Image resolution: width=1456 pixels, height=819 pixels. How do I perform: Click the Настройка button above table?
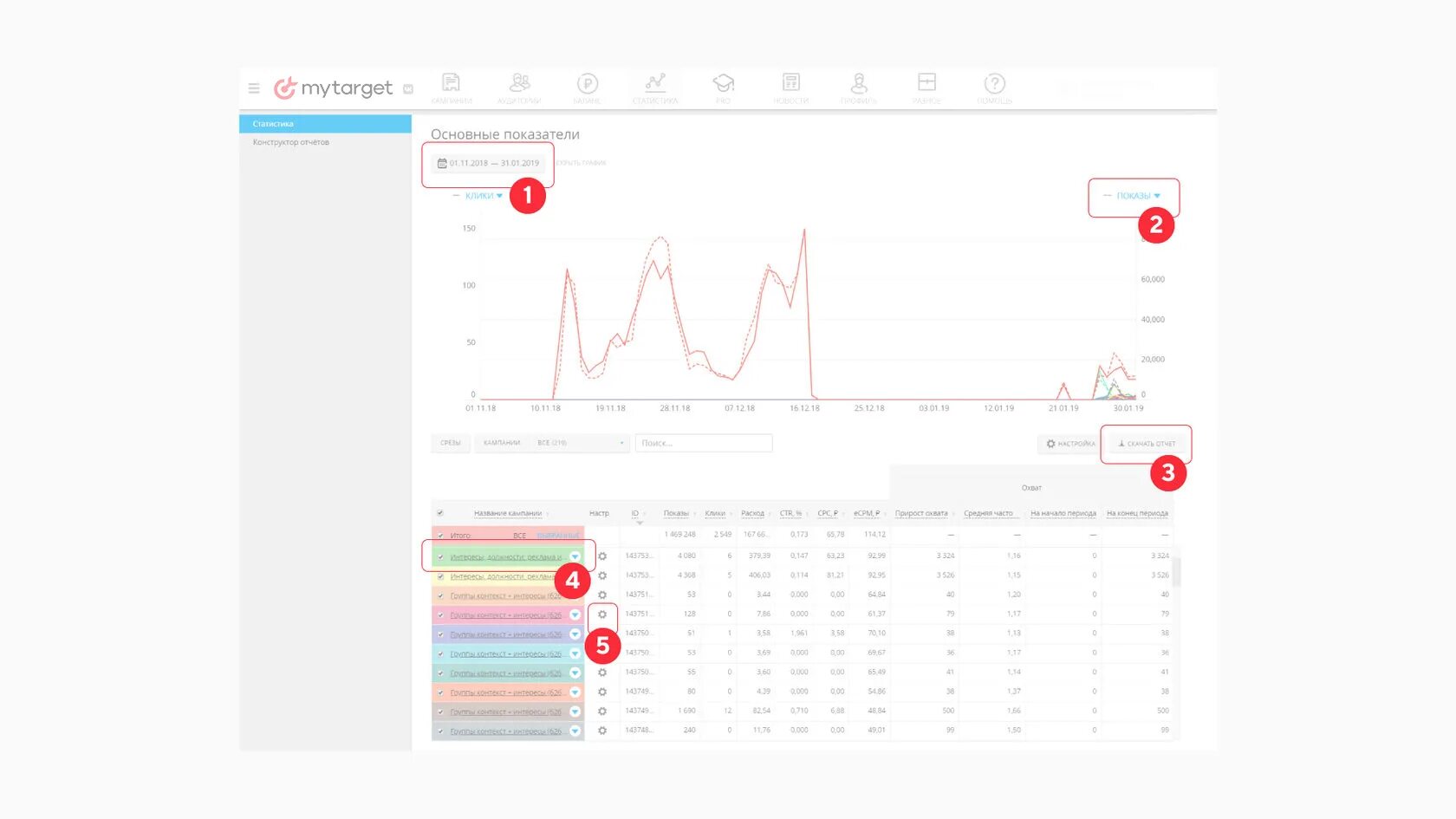[1070, 444]
